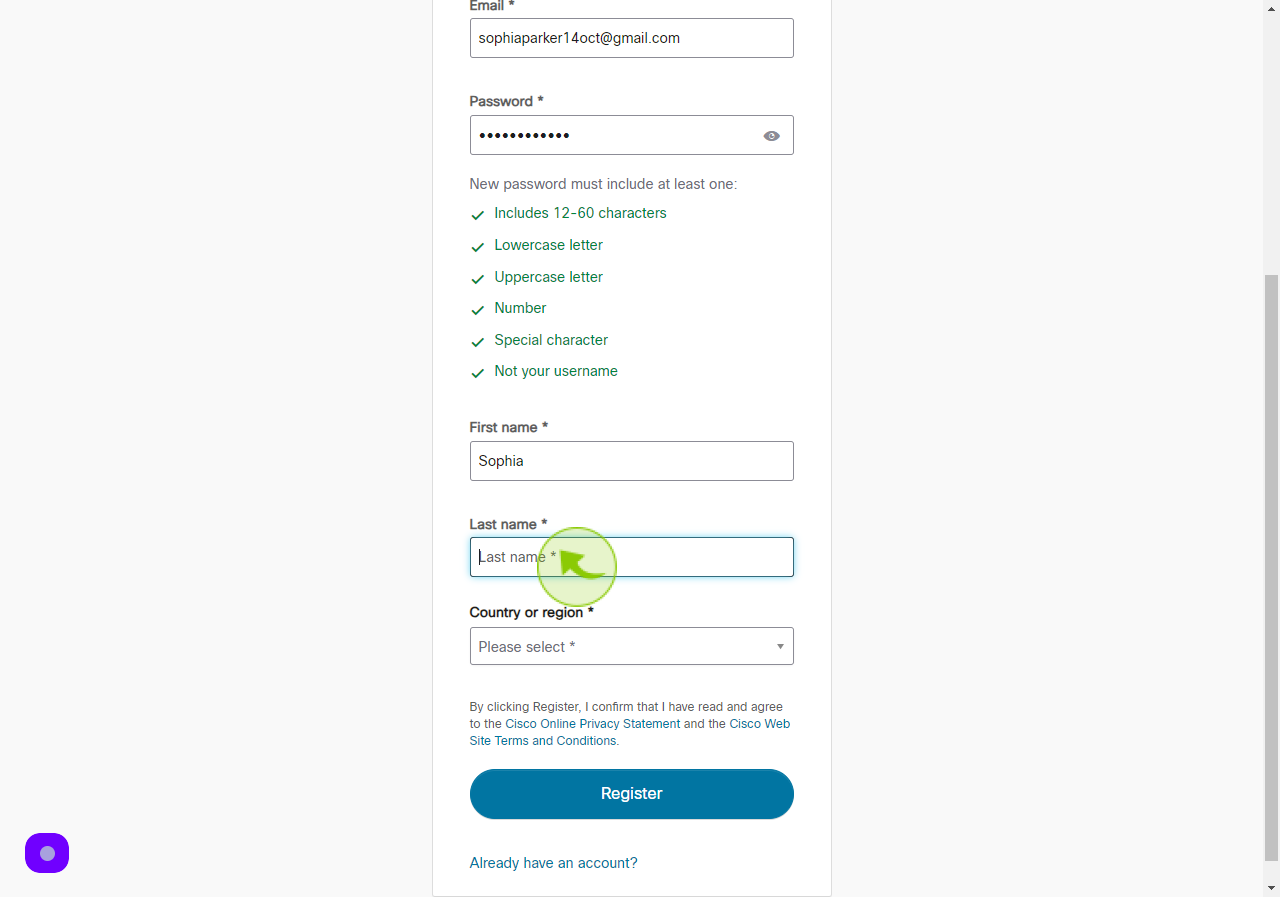Image resolution: width=1280 pixels, height=897 pixels.
Task: Click the dropdown arrow in Country field
Action: click(780, 647)
